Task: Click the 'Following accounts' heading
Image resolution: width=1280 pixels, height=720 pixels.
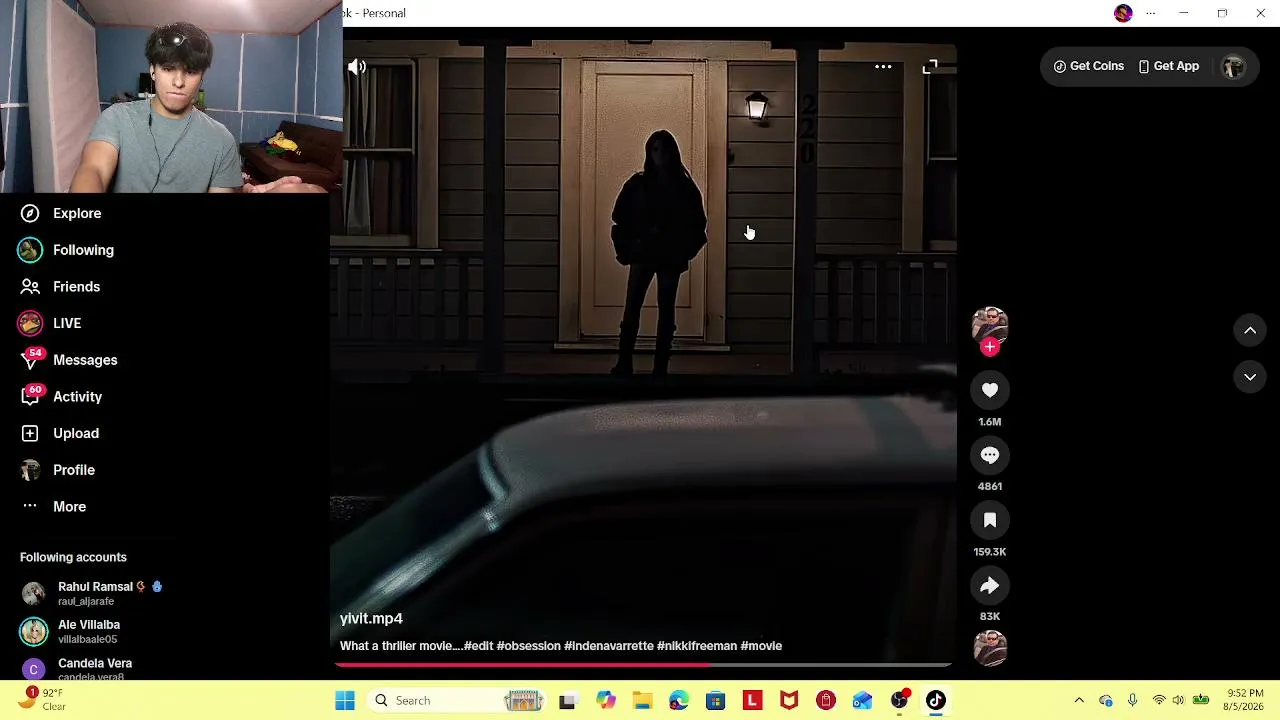Action: pyautogui.click(x=73, y=557)
